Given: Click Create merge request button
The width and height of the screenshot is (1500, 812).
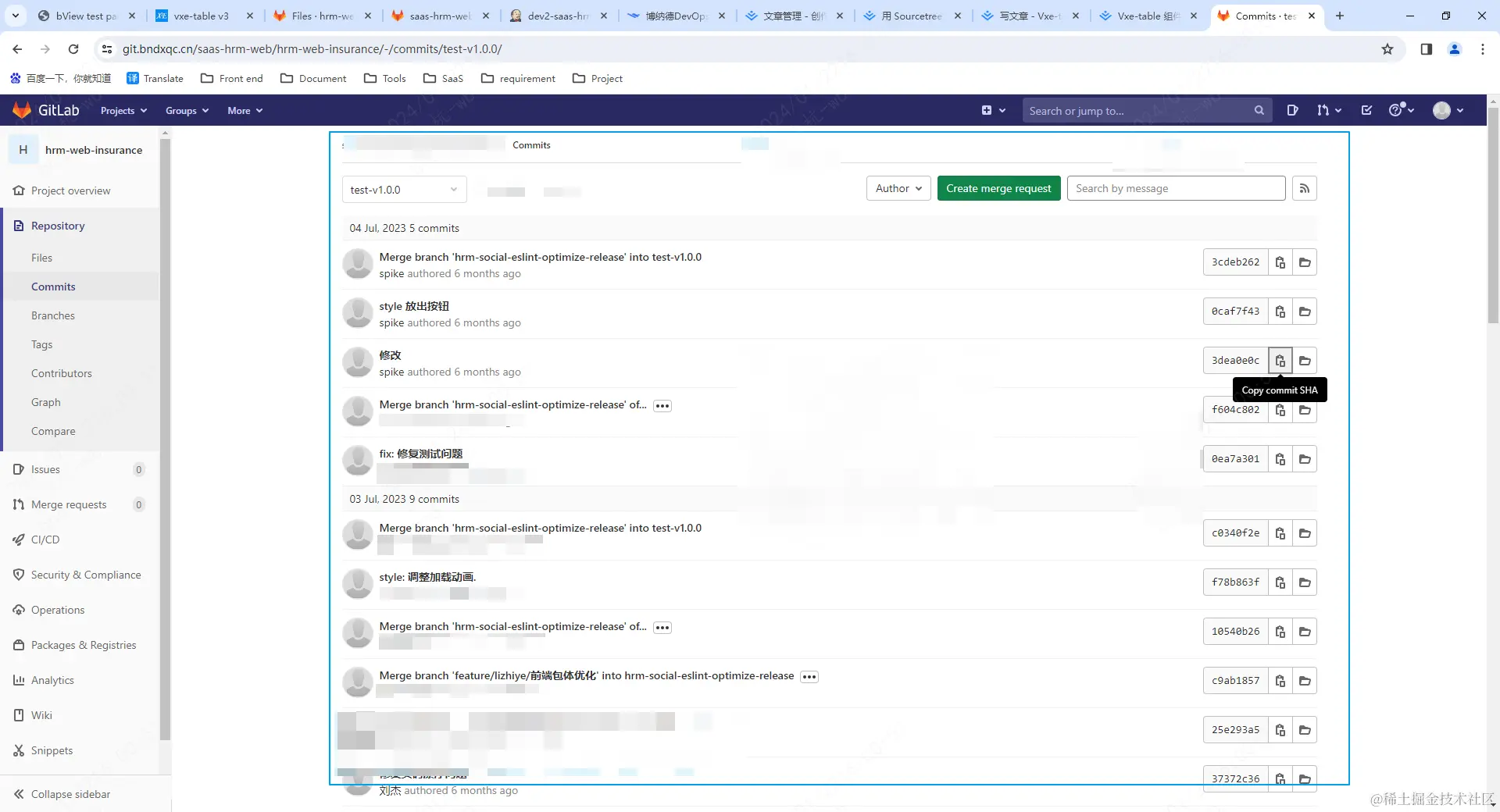Looking at the screenshot, I should [x=998, y=188].
